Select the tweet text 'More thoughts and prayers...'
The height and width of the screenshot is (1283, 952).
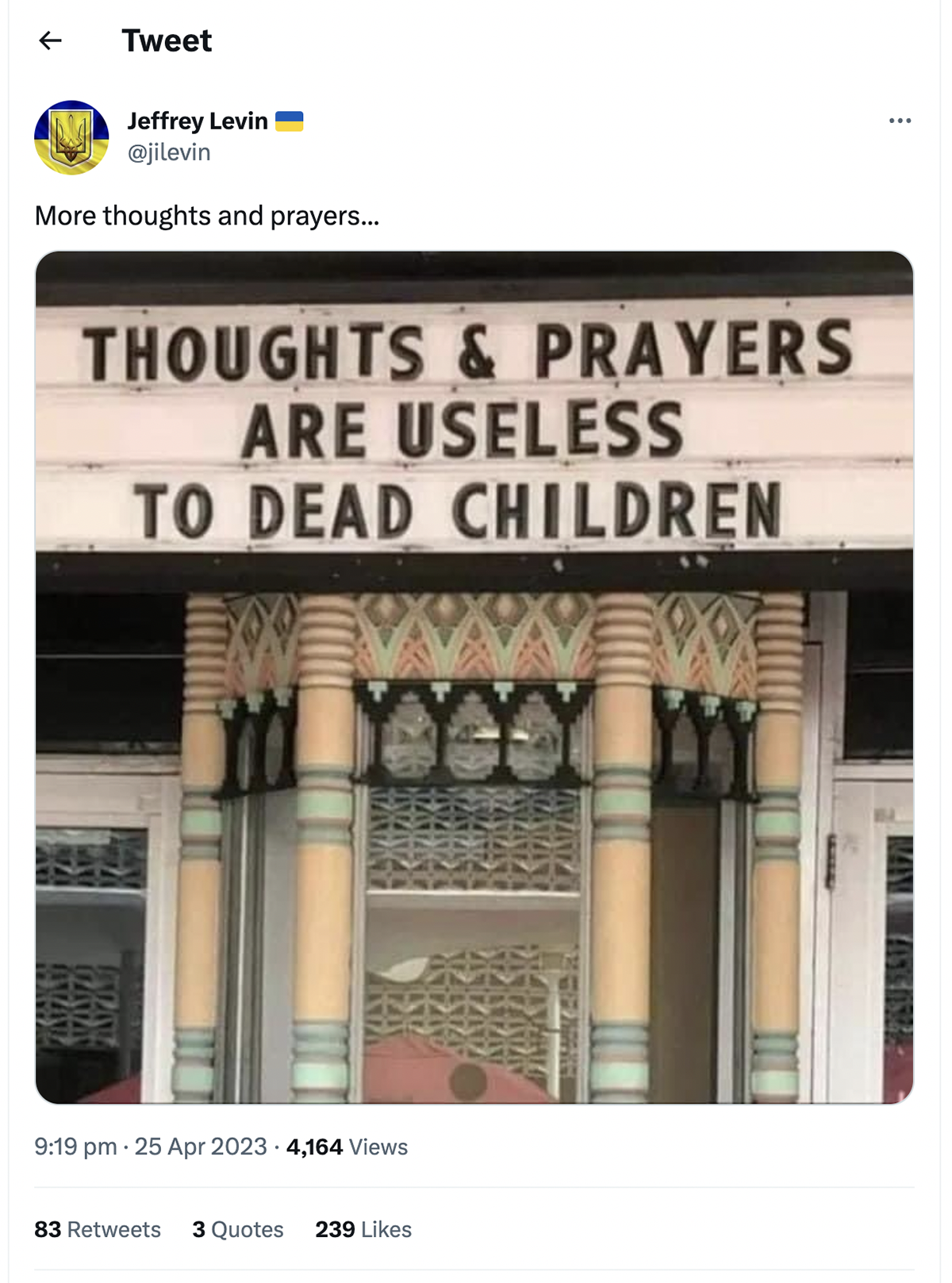point(207,215)
